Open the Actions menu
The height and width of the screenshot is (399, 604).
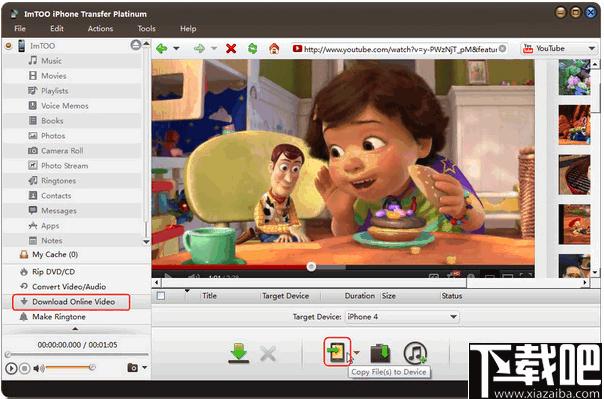point(101,28)
